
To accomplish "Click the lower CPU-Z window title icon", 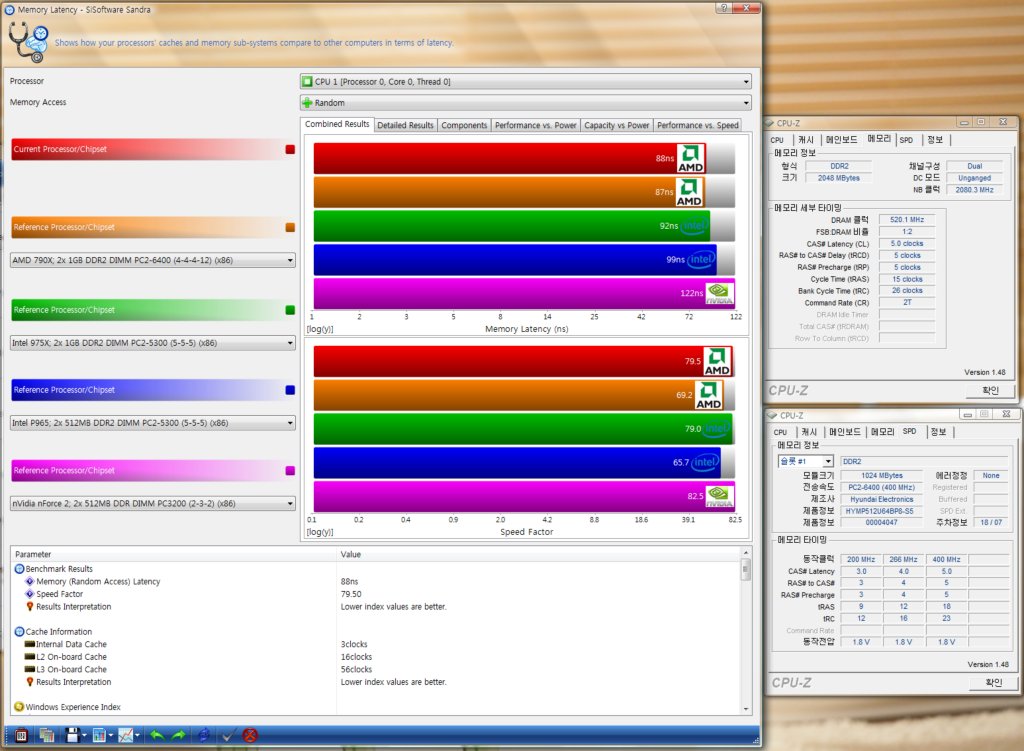I will pyautogui.click(x=773, y=415).
